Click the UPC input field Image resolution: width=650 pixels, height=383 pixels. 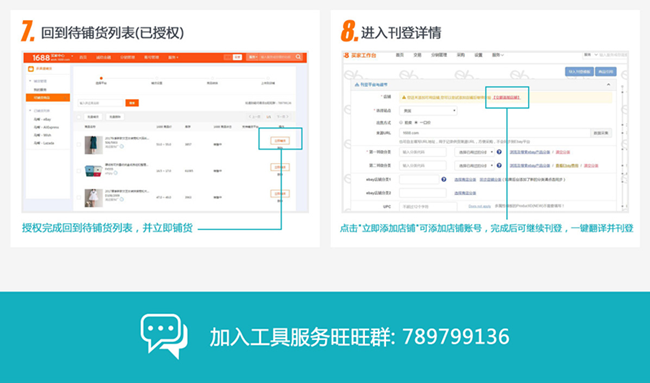point(428,206)
